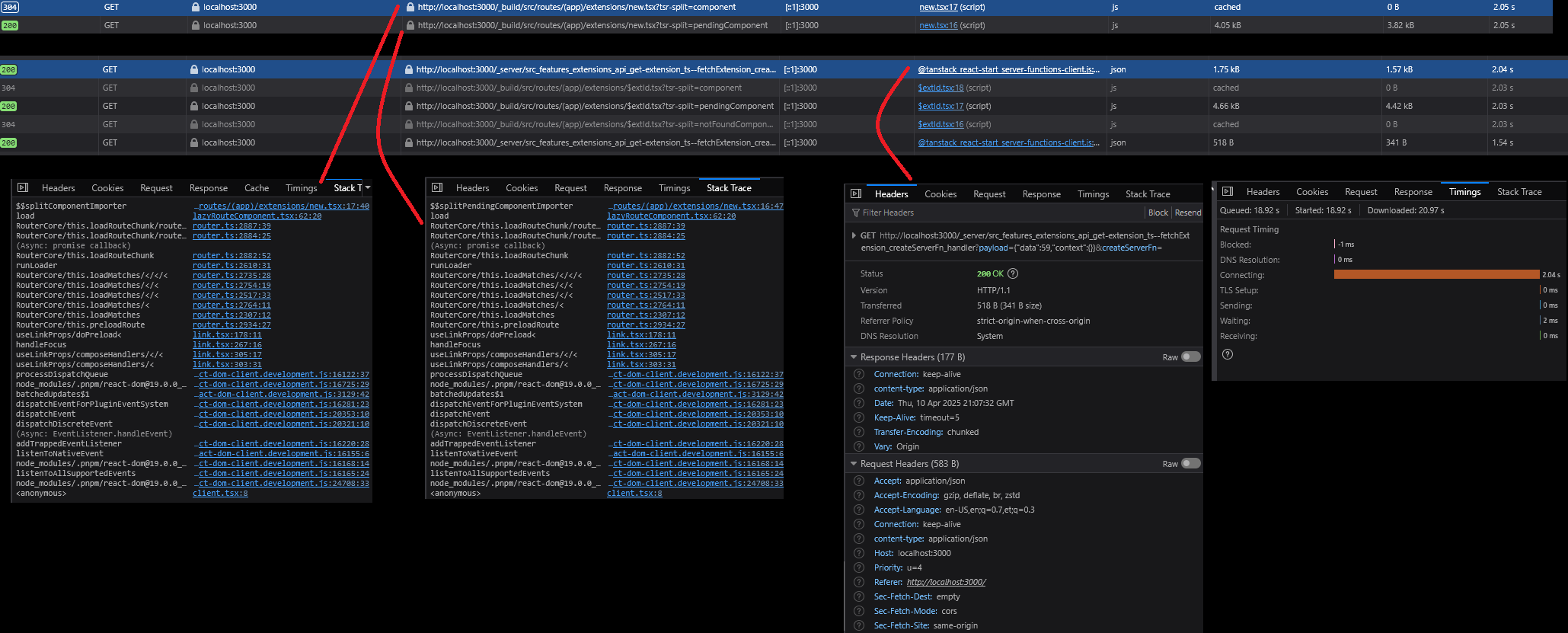This screenshot has width=1568, height=633.
Task: Open help icon for Accept-Language request header
Action: [859, 510]
